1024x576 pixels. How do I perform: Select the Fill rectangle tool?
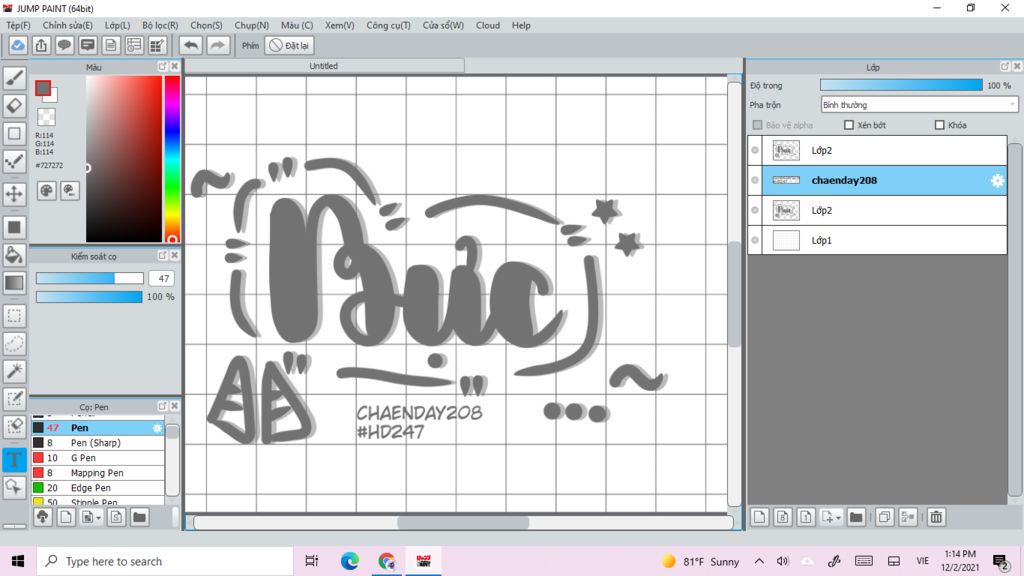coord(14,227)
